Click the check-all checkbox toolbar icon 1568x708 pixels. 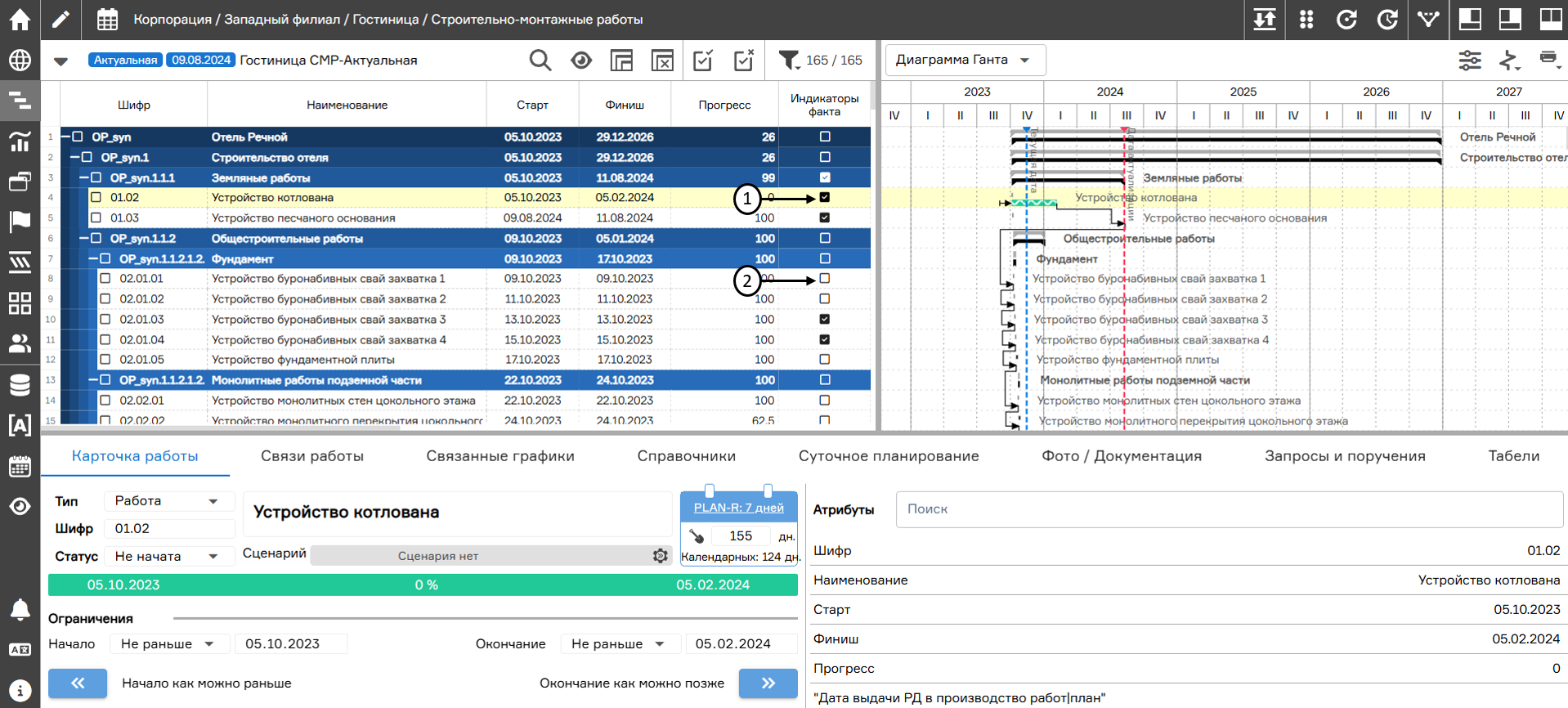click(703, 60)
